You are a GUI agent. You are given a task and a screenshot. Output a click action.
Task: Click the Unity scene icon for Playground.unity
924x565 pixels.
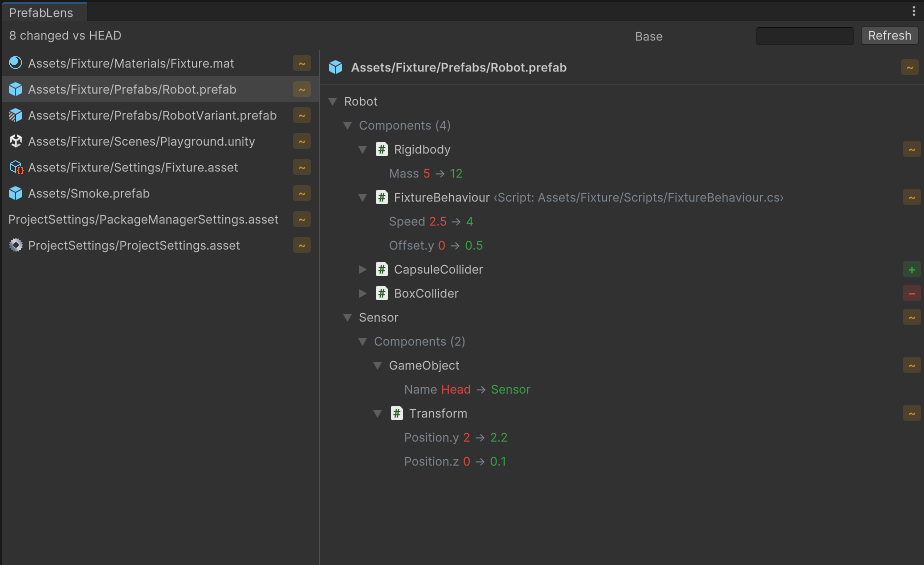pyautogui.click(x=16, y=141)
